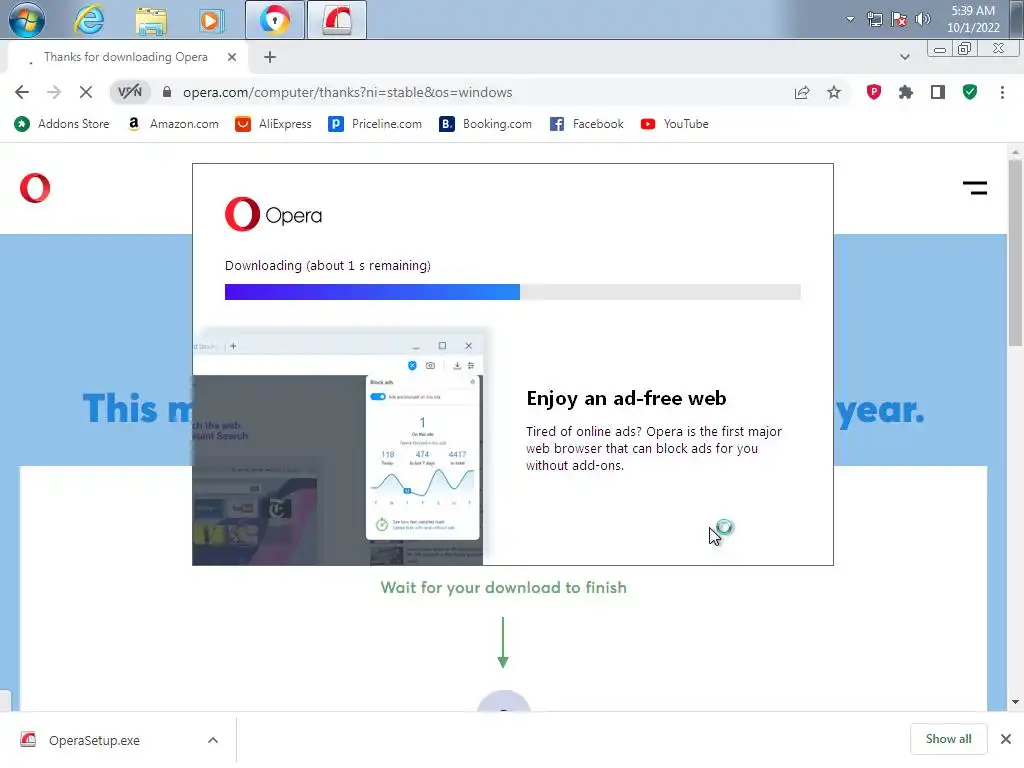1024x768 pixels.
Task: Expand OperaSetup.exe download options chevron
Action: tap(213, 740)
